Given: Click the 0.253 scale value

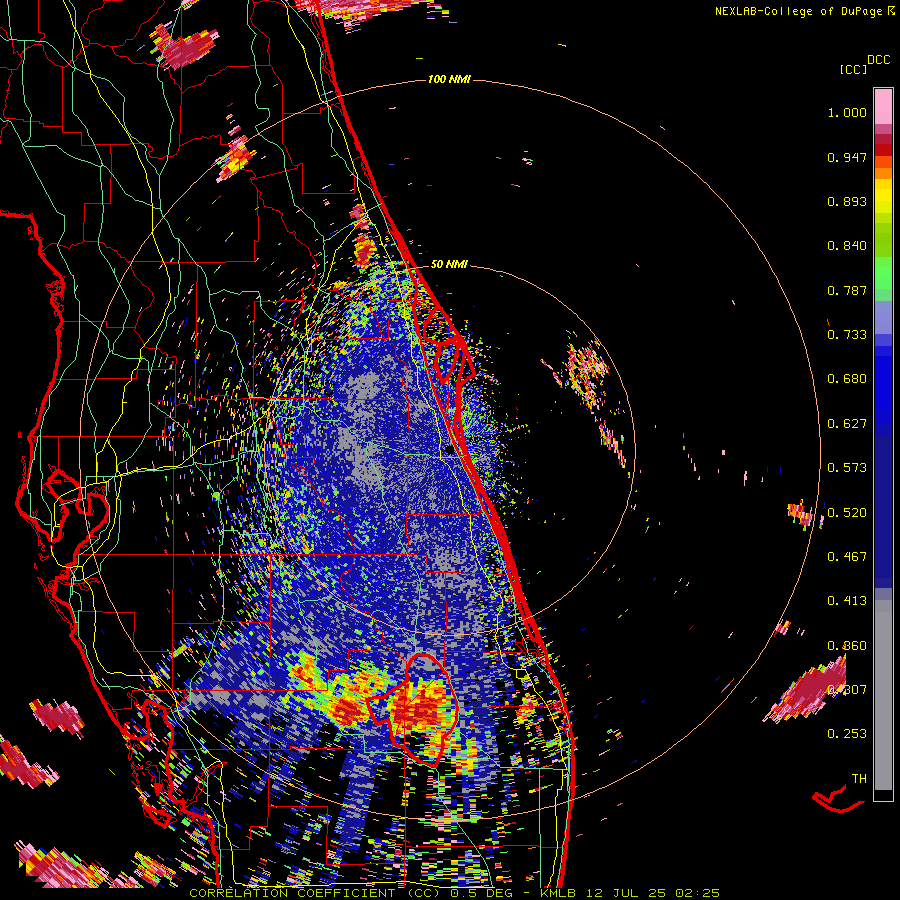Looking at the screenshot, I should (x=847, y=734).
